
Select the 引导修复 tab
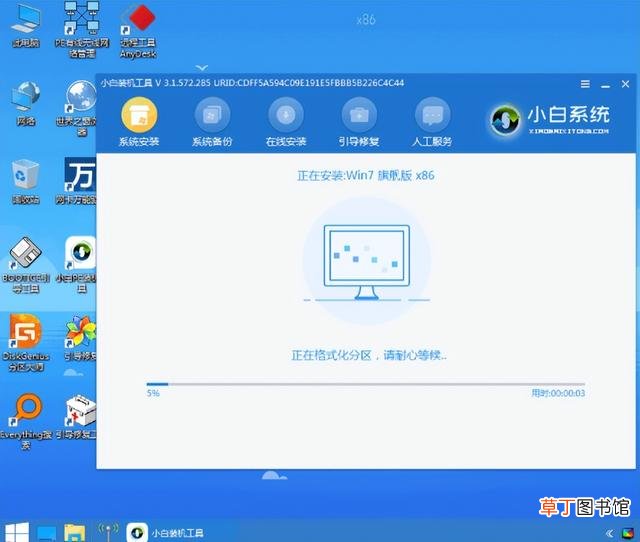coord(359,122)
